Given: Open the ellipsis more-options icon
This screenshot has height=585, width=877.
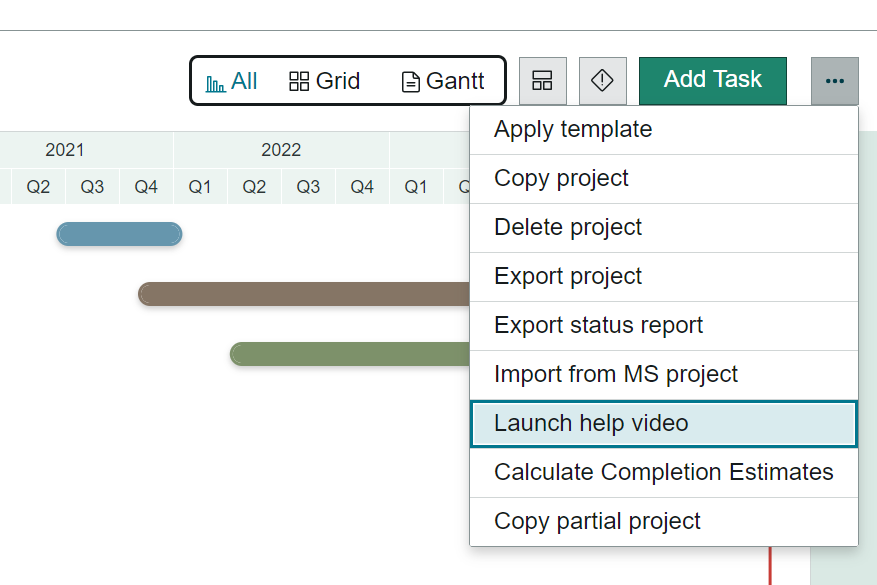Looking at the screenshot, I should click(x=833, y=81).
